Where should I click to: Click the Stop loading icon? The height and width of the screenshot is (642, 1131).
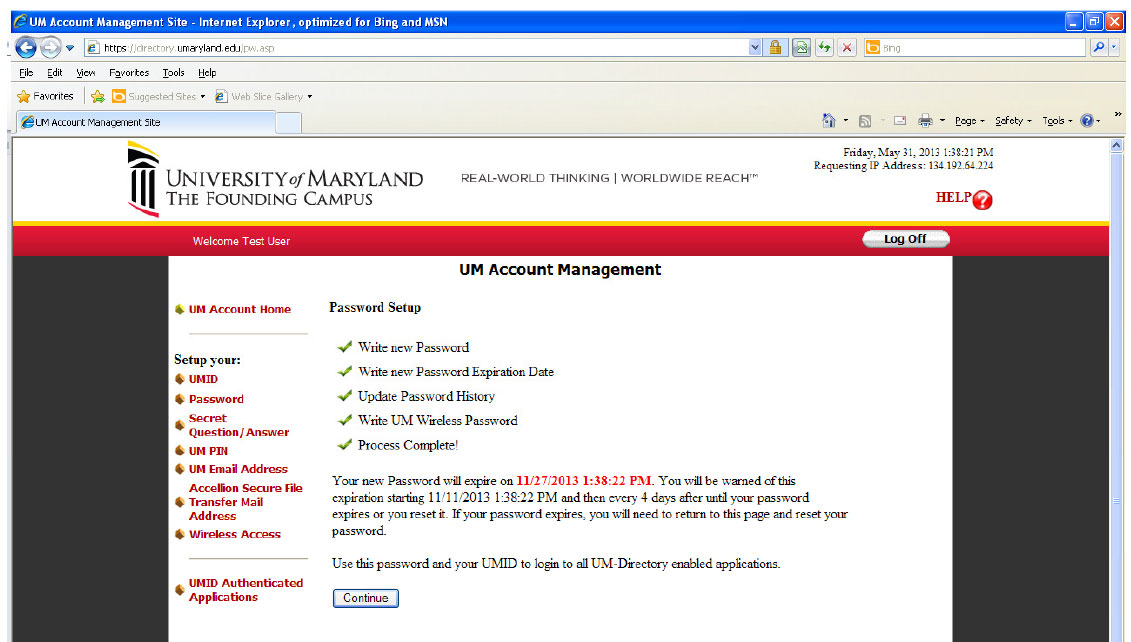846,47
